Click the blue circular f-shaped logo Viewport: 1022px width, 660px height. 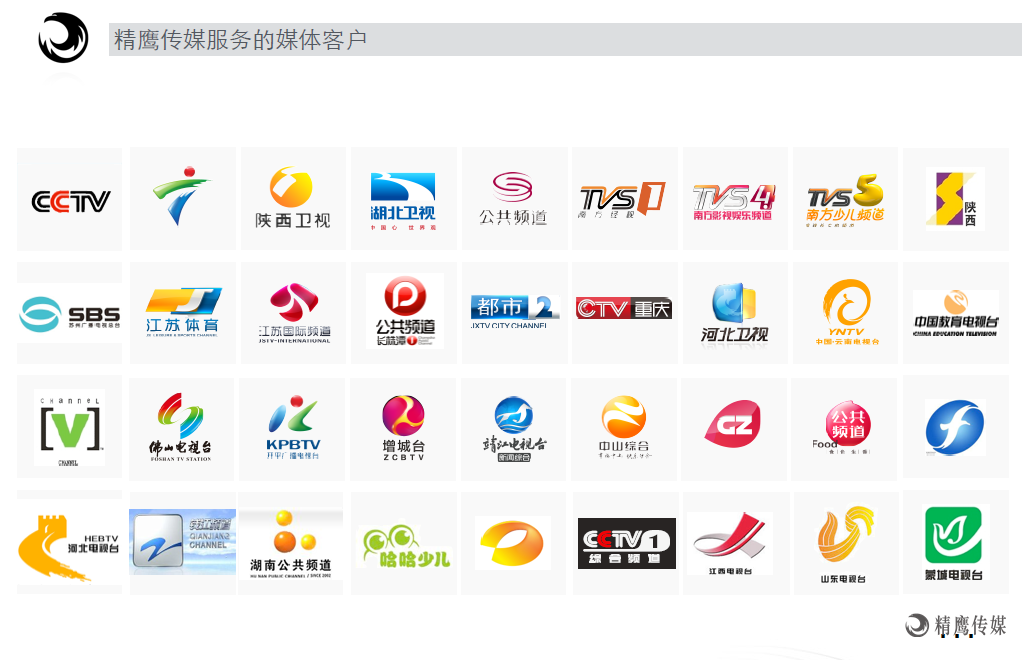955,427
